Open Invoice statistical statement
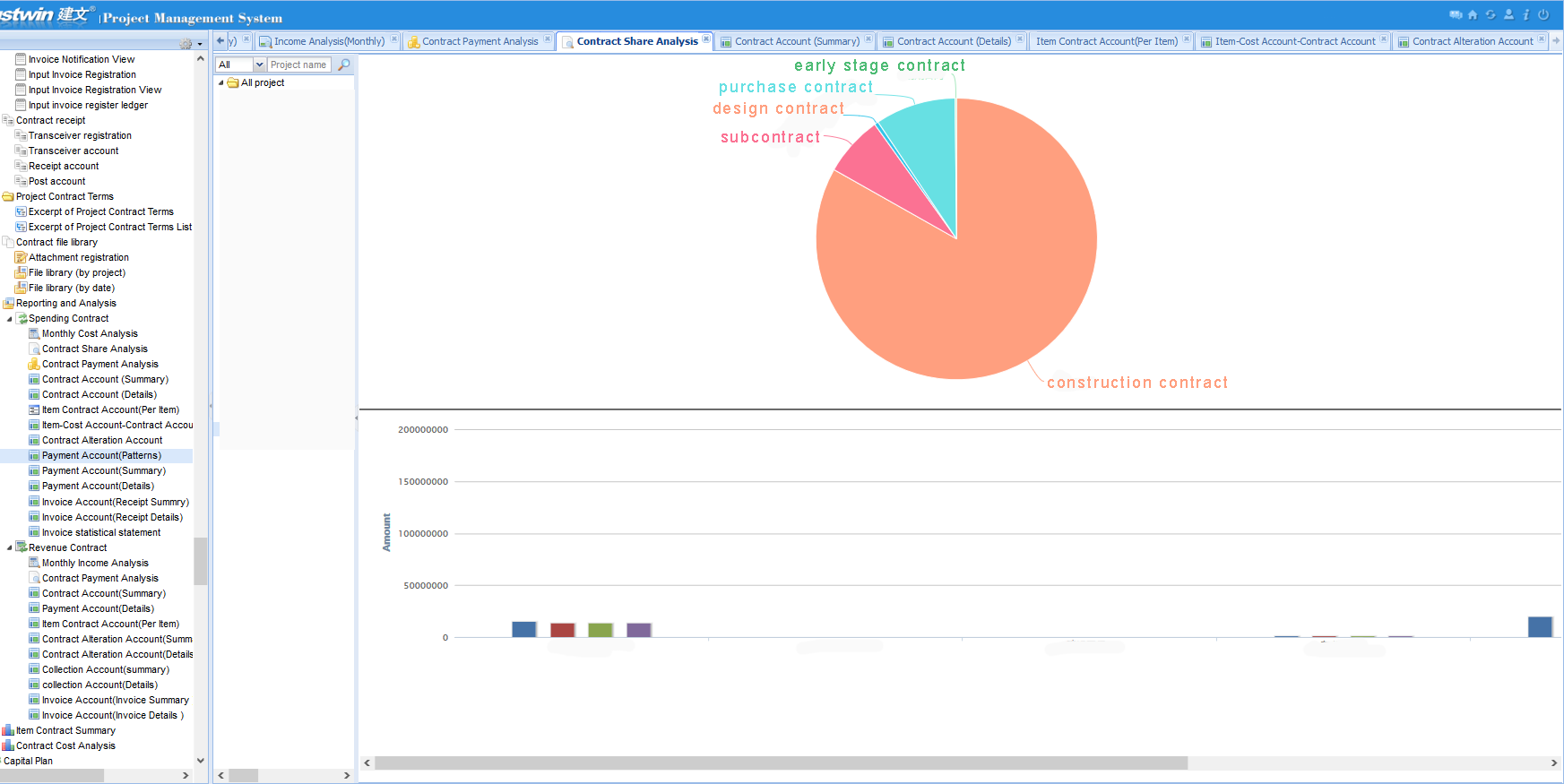Image resolution: width=1564 pixels, height=784 pixels. point(101,533)
